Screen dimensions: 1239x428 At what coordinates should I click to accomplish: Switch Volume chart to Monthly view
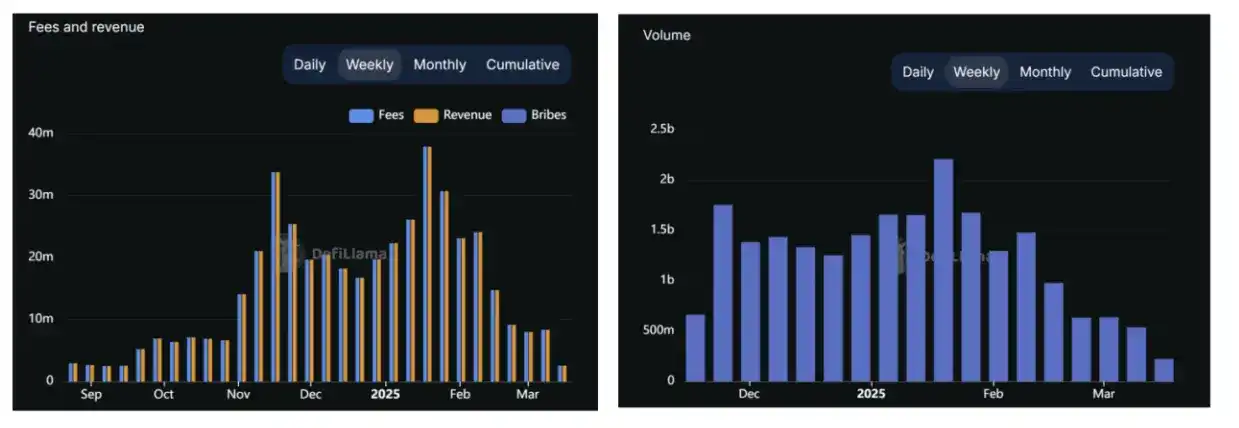coord(1045,72)
